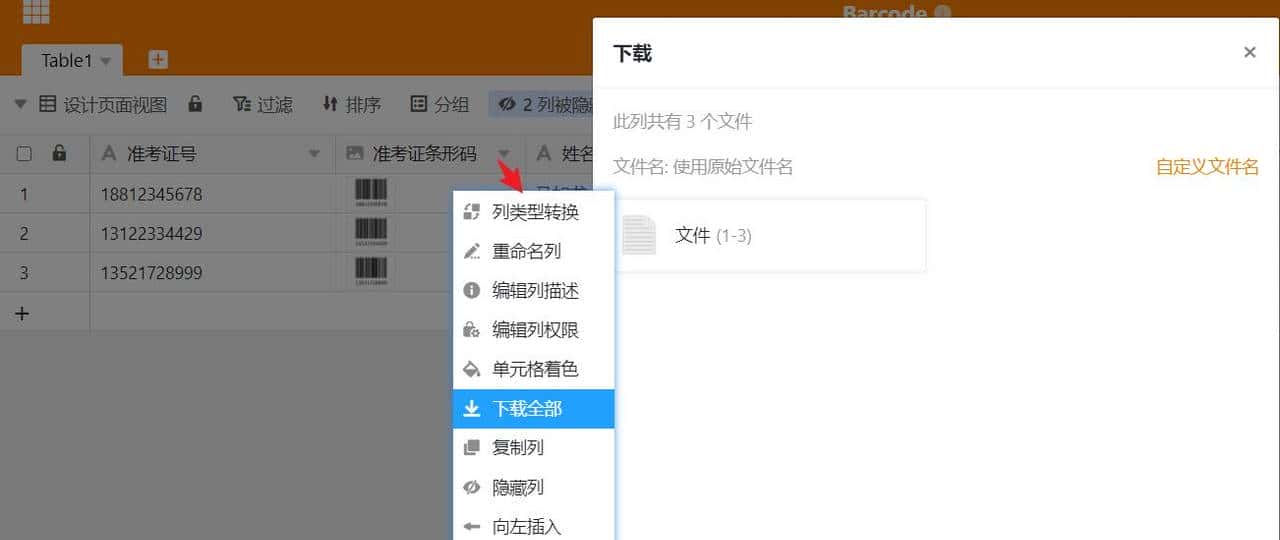This screenshot has width=1280, height=540.
Task: Select cell 18812345678
Action: click(212, 194)
